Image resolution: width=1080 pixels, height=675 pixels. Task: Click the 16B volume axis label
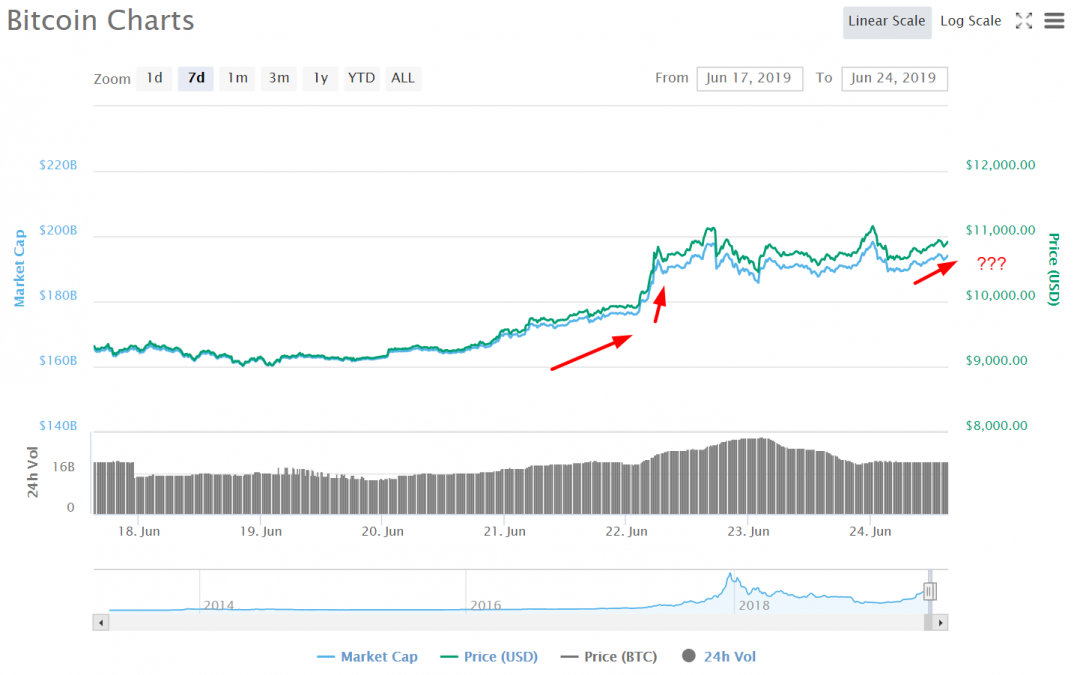[x=63, y=467]
